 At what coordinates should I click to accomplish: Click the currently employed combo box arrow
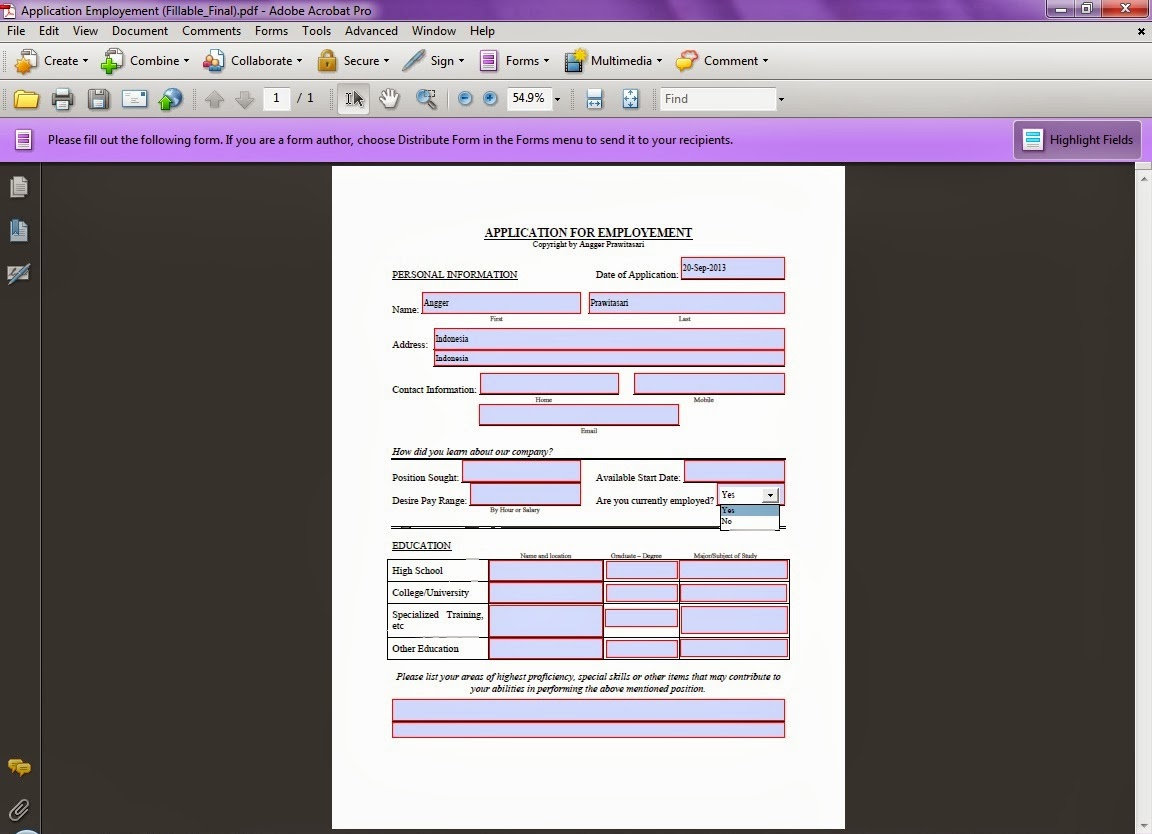tap(769, 495)
